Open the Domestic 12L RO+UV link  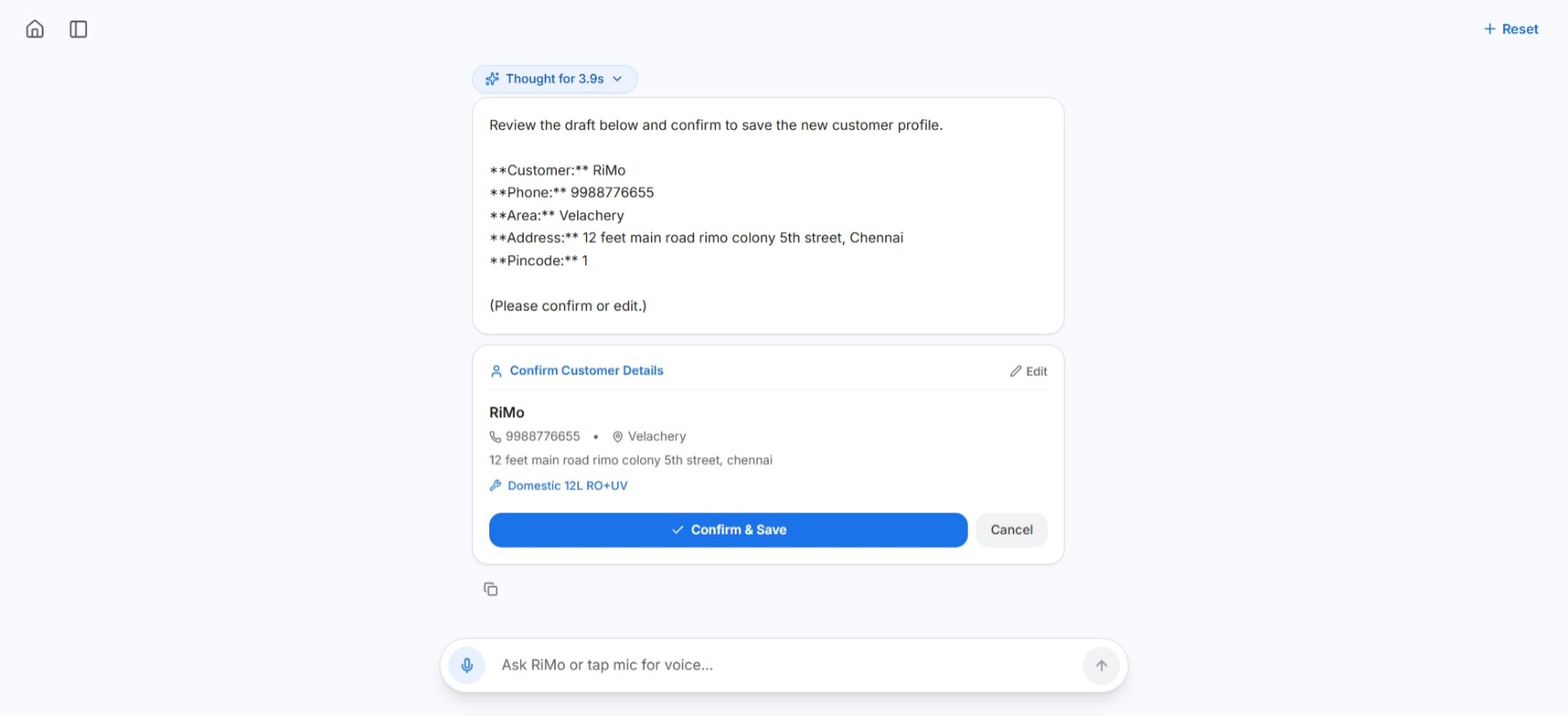[x=567, y=486]
